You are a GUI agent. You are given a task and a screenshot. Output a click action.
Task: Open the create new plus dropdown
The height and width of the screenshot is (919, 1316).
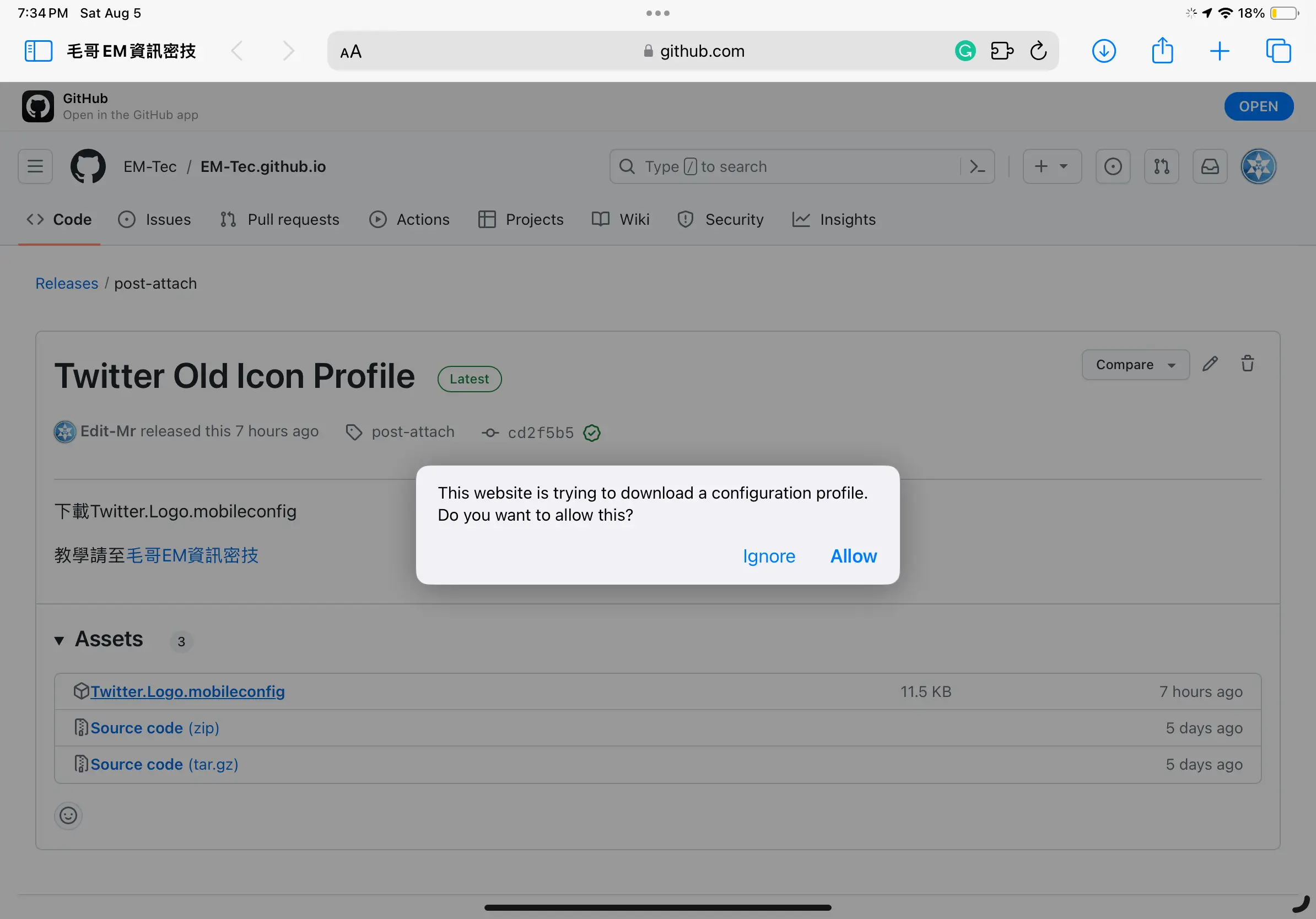(1053, 167)
